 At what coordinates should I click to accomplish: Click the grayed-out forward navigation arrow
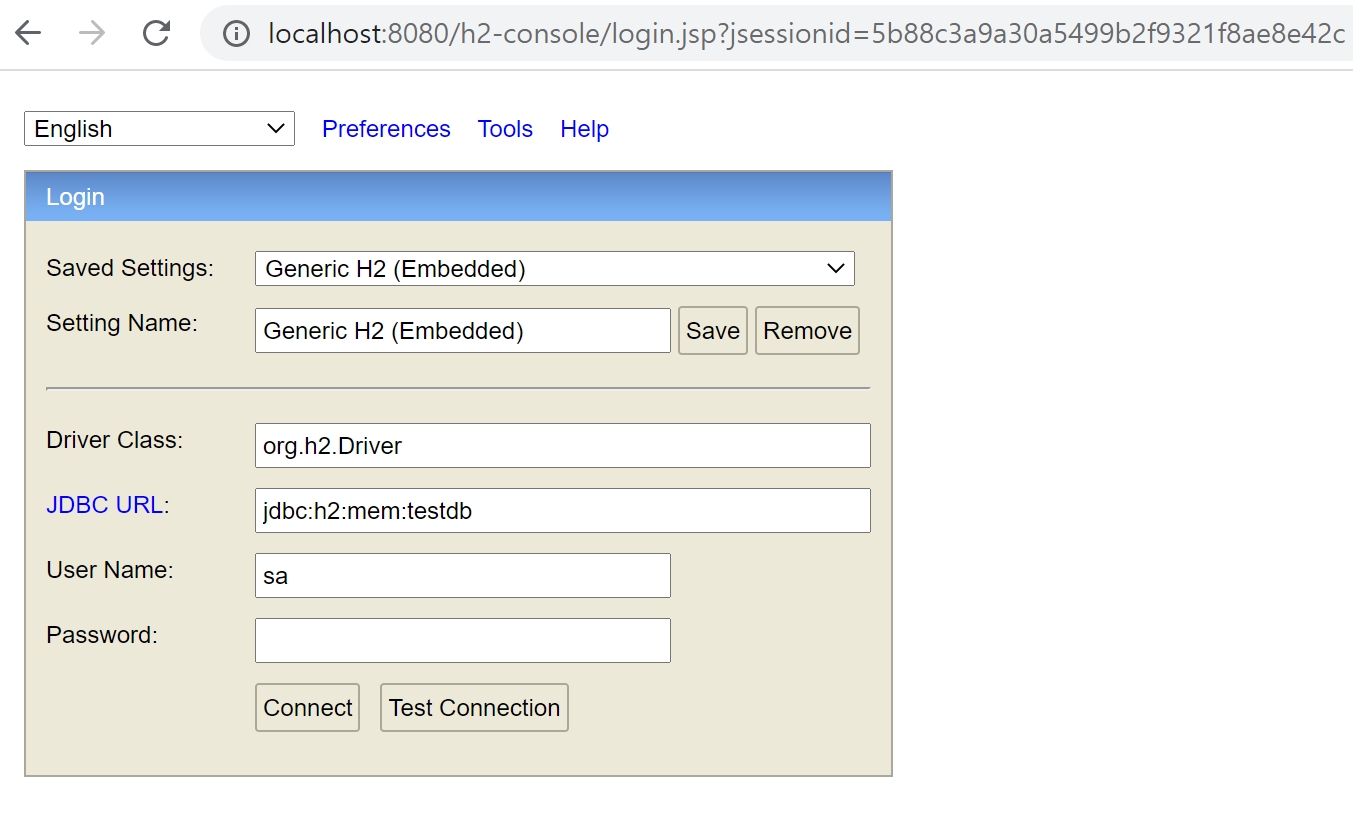point(91,33)
